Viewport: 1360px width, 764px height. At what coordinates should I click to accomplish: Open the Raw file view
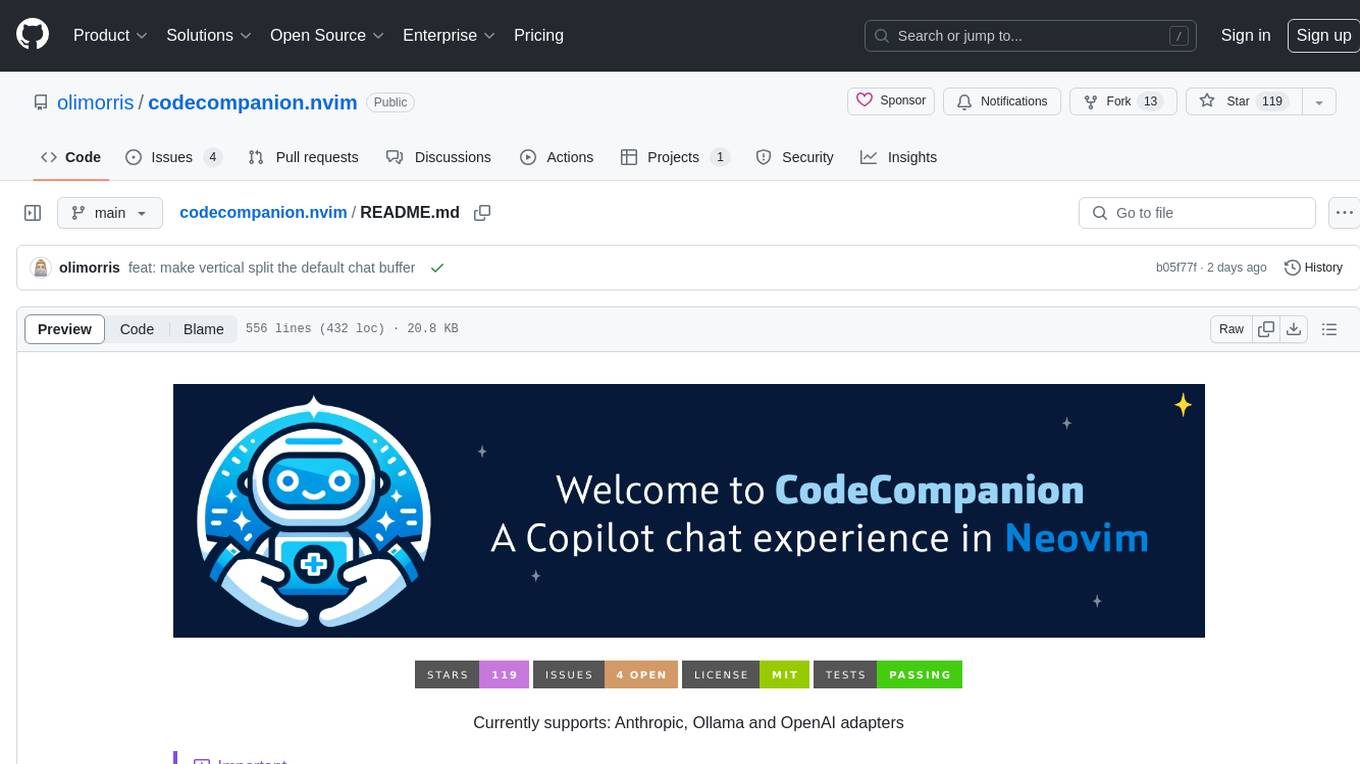pyautogui.click(x=1231, y=329)
